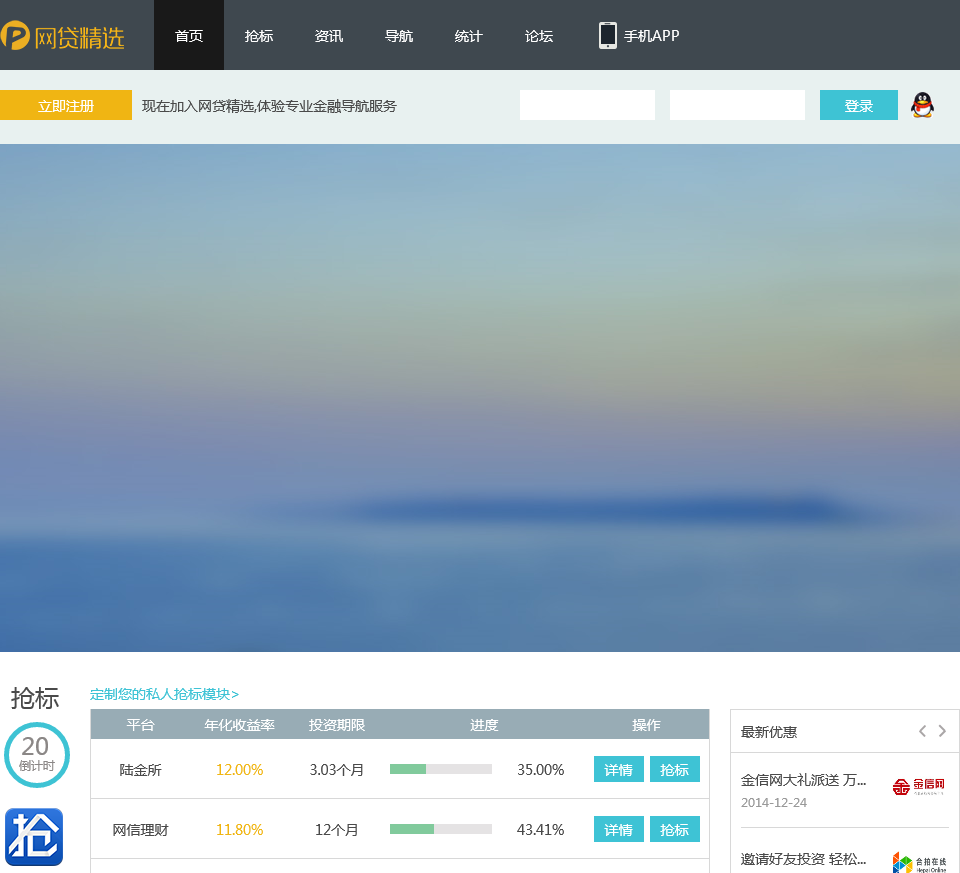Open the 论坛 nav item

click(539, 36)
